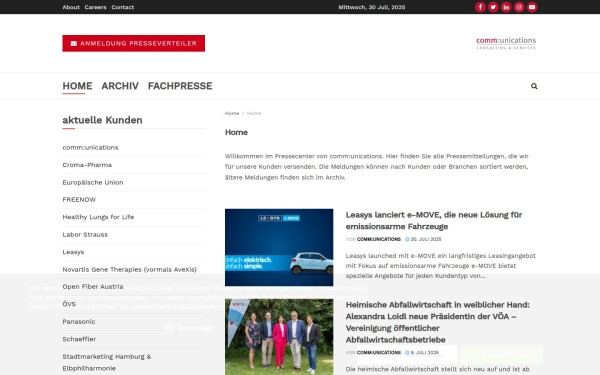Click the 9. Juli 2025 article date
The width and height of the screenshot is (600, 375).
422,352
